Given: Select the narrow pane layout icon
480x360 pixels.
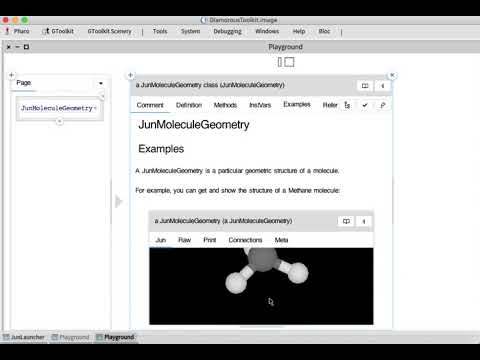Looking at the screenshot, I should click(280, 62).
